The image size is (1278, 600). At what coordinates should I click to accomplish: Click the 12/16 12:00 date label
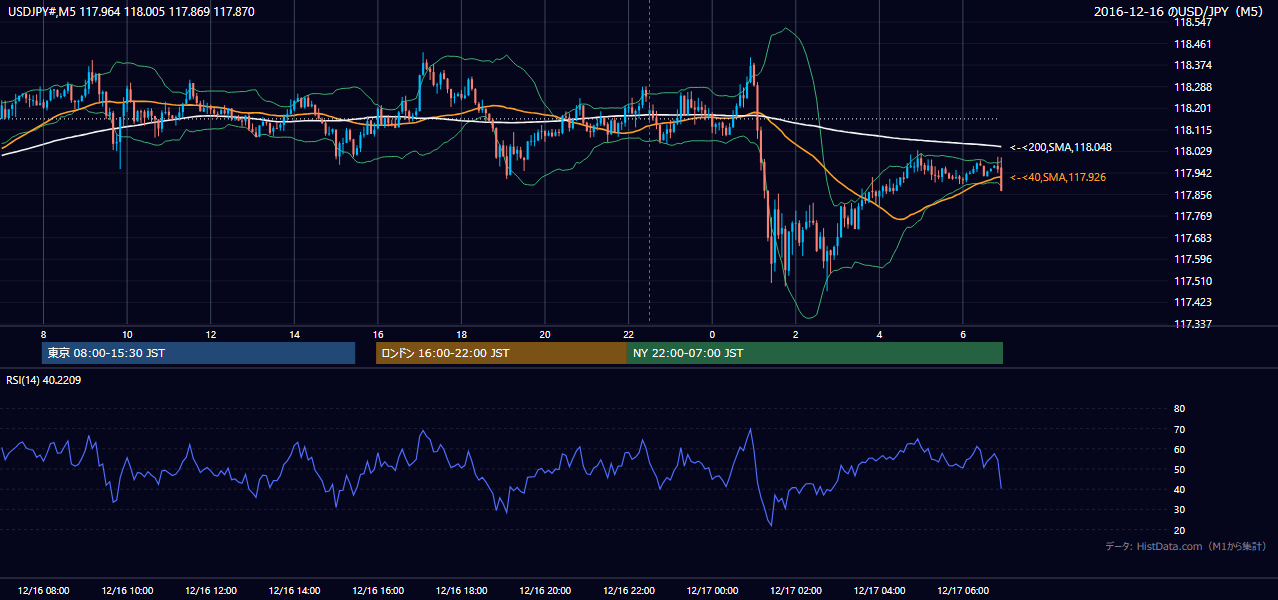pyautogui.click(x=210, y=591)
